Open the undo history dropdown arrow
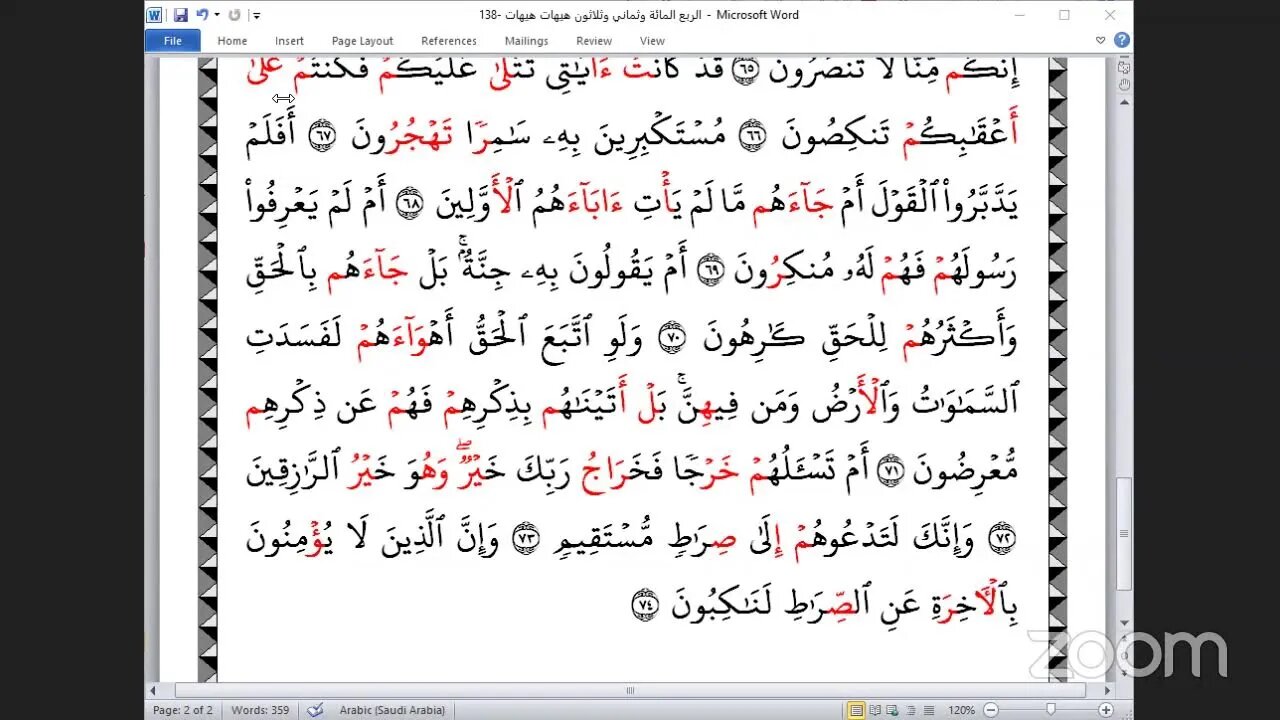The height and width of the screenshot is (720, 1280). click(x=215, y=16)
